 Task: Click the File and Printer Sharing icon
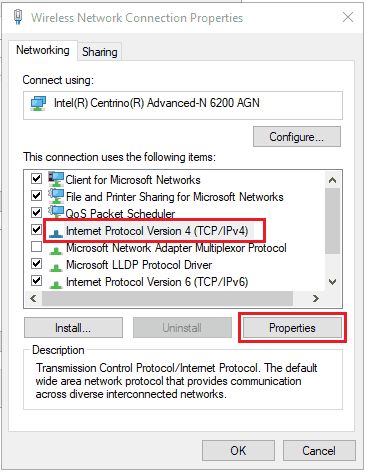(56, 196)
